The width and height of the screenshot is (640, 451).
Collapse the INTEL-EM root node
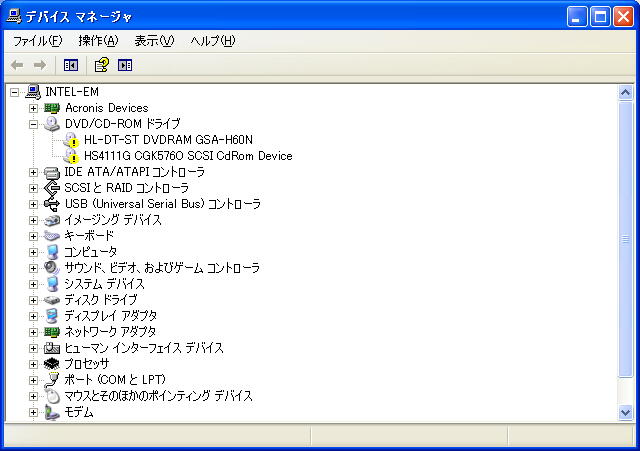click(14, 92)
